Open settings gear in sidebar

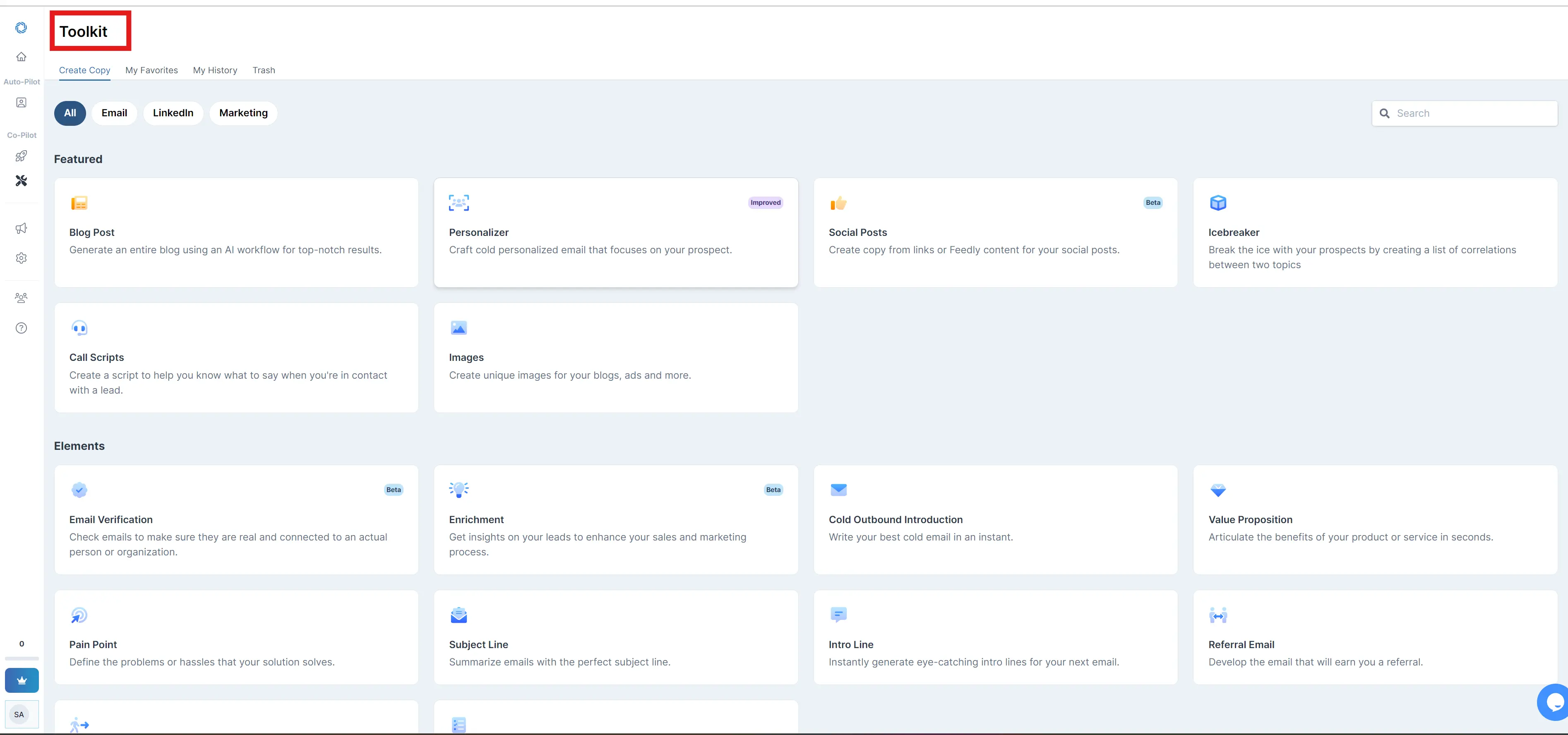(x=21, y=258)
